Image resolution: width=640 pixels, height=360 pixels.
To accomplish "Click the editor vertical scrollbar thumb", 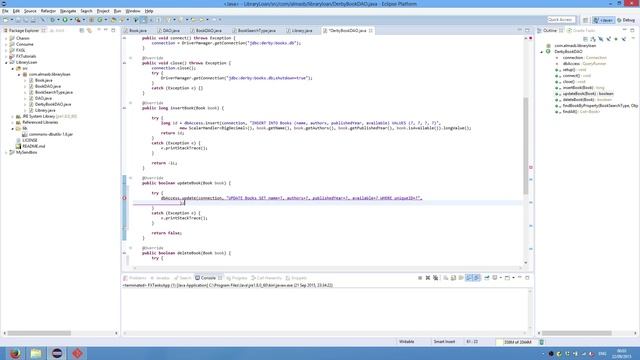I will (526, 146).
